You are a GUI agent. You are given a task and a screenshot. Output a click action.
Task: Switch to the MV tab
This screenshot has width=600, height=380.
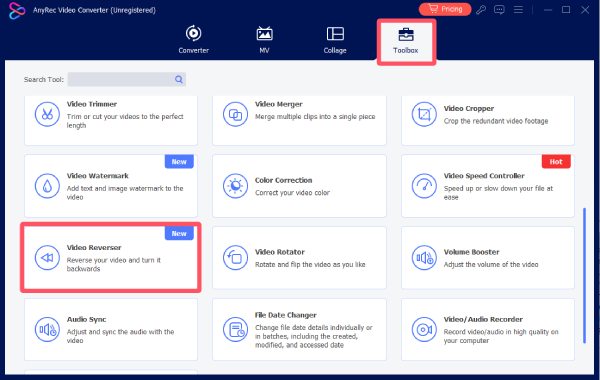coord(264,39)
